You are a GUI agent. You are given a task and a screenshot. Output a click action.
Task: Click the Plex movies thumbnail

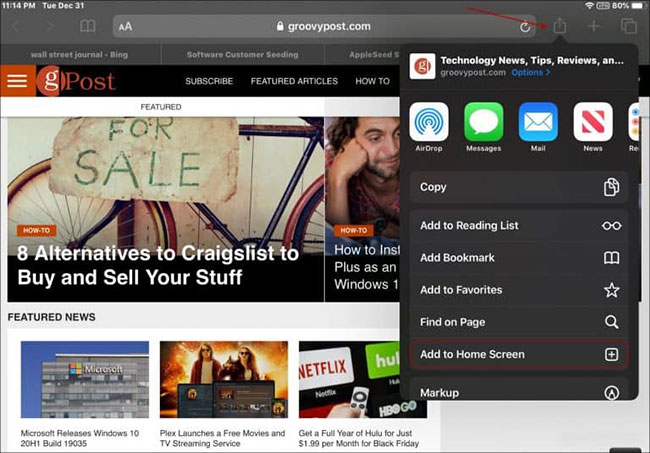pos(224,380)
